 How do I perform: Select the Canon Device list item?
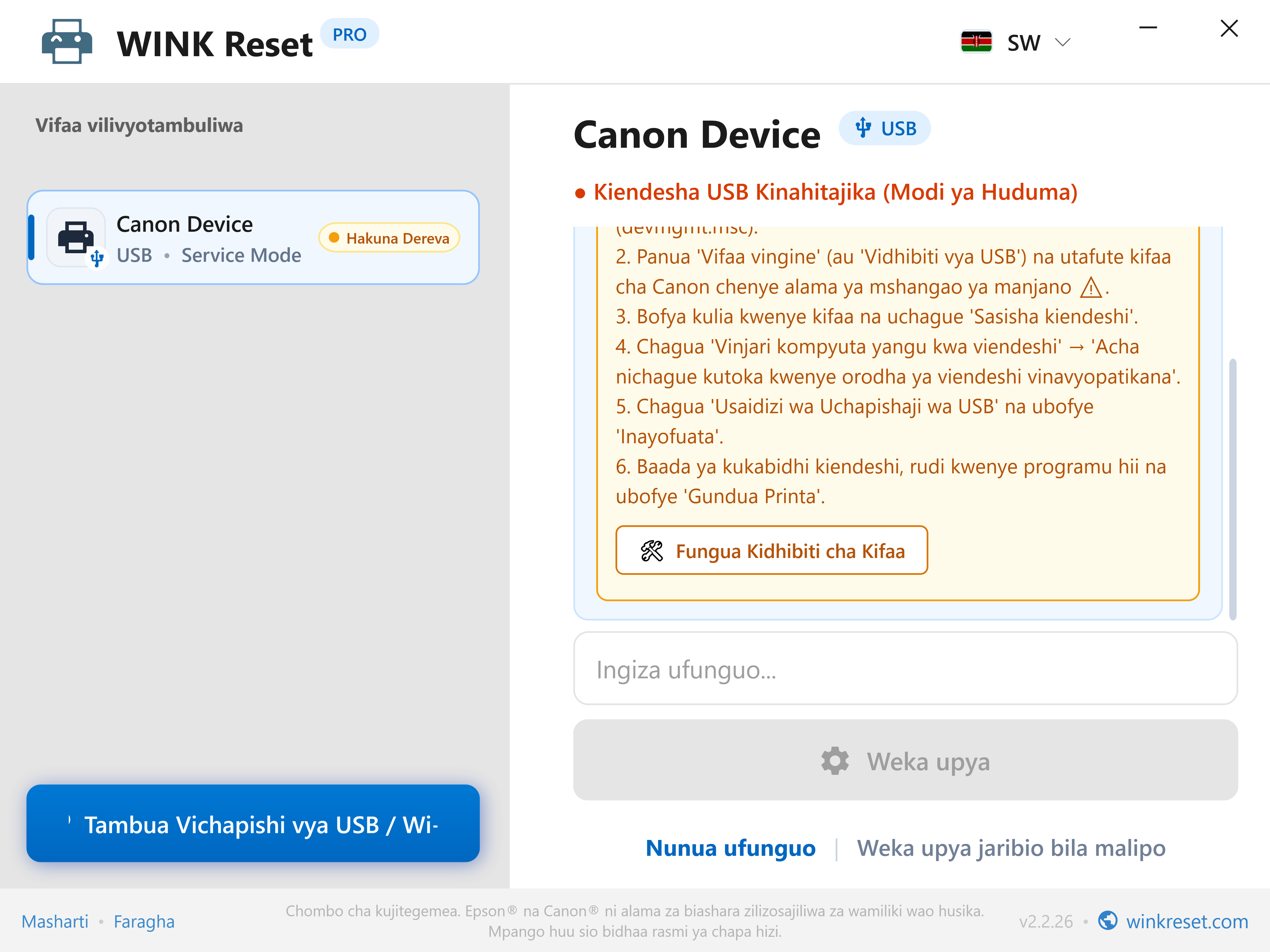pyautogui.click(x=253, y=238)
